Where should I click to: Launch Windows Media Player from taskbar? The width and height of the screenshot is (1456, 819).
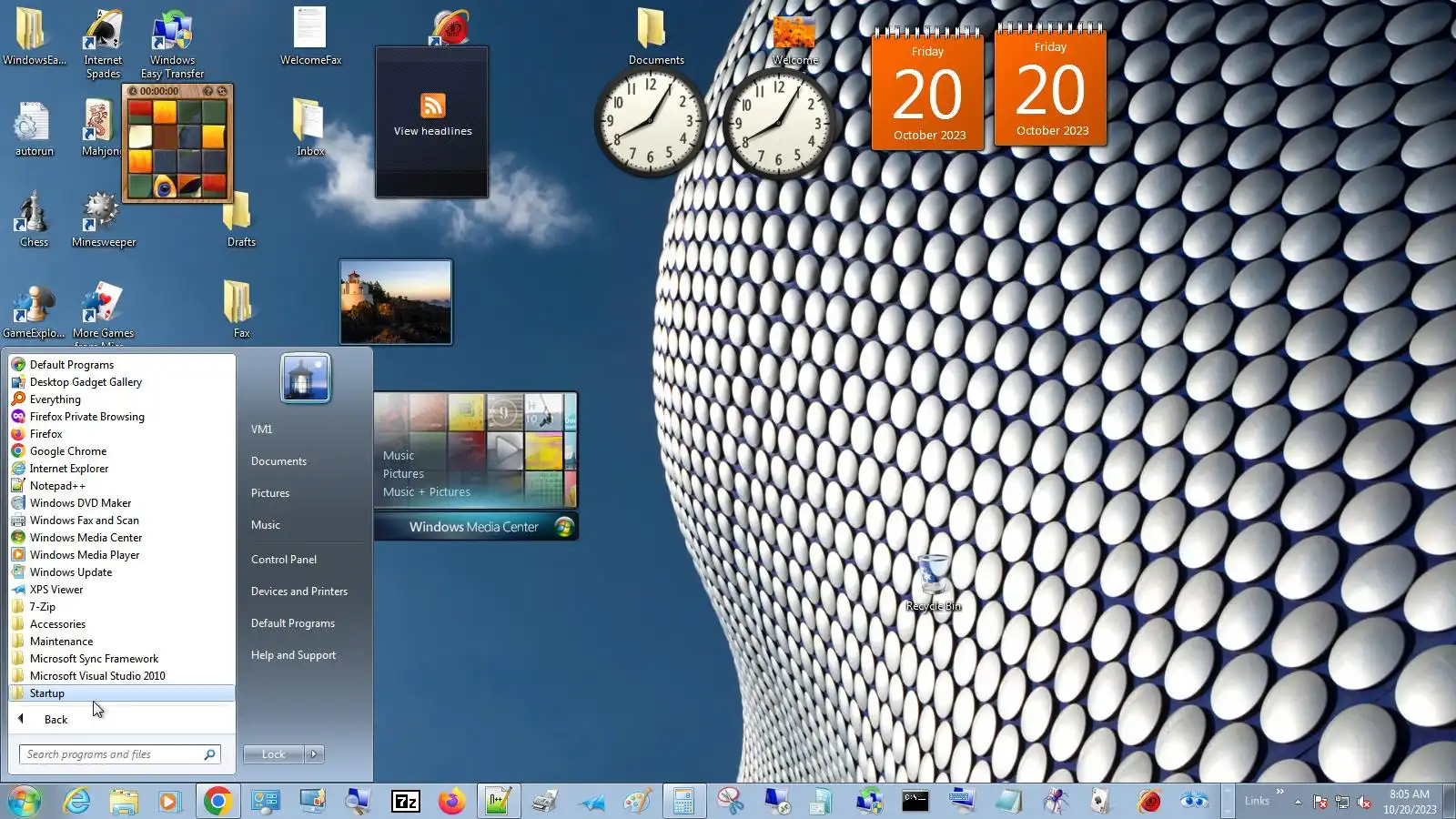click(169, 802)
